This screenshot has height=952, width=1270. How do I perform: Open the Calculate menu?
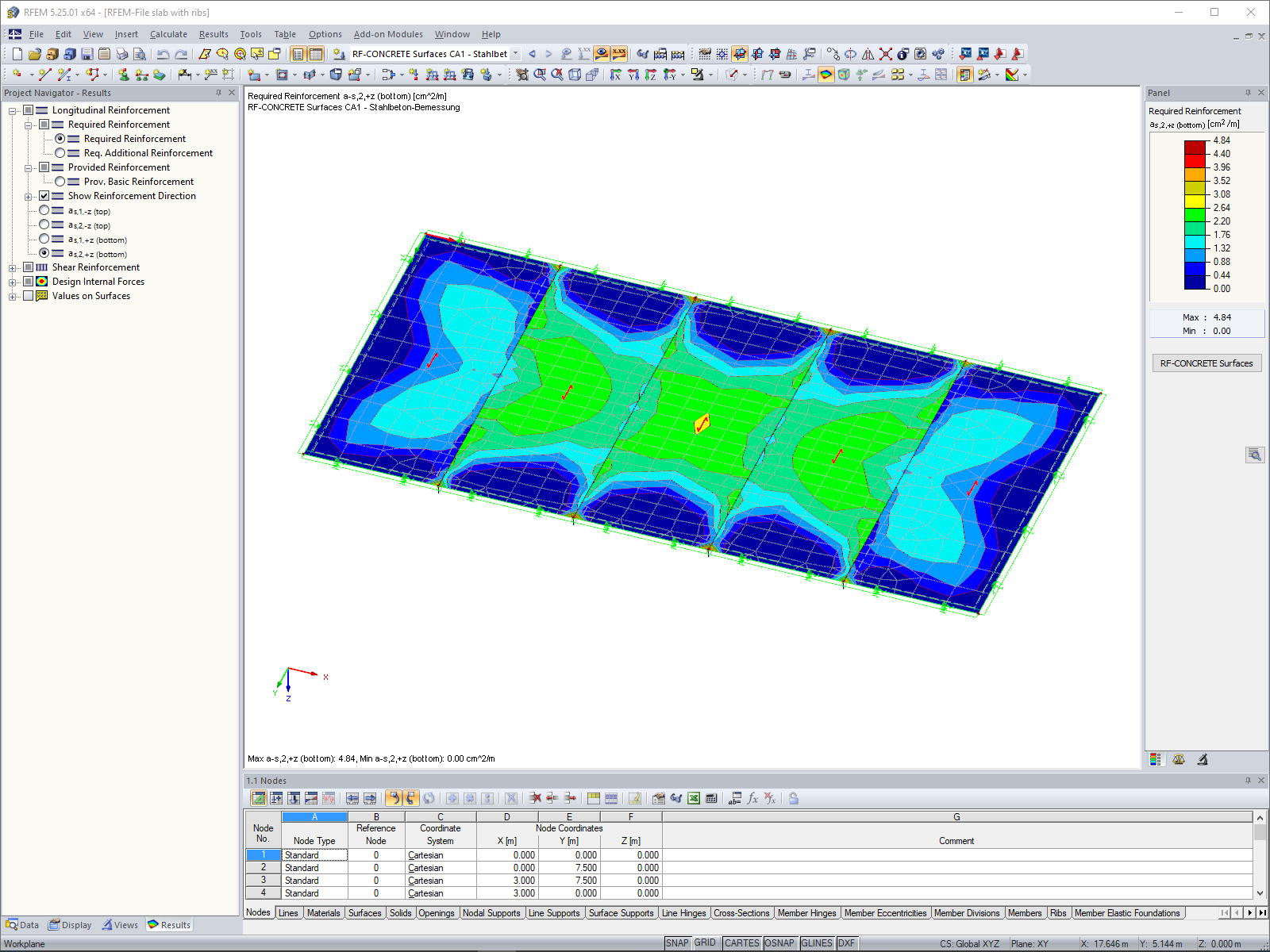click(x=168, y=34)
